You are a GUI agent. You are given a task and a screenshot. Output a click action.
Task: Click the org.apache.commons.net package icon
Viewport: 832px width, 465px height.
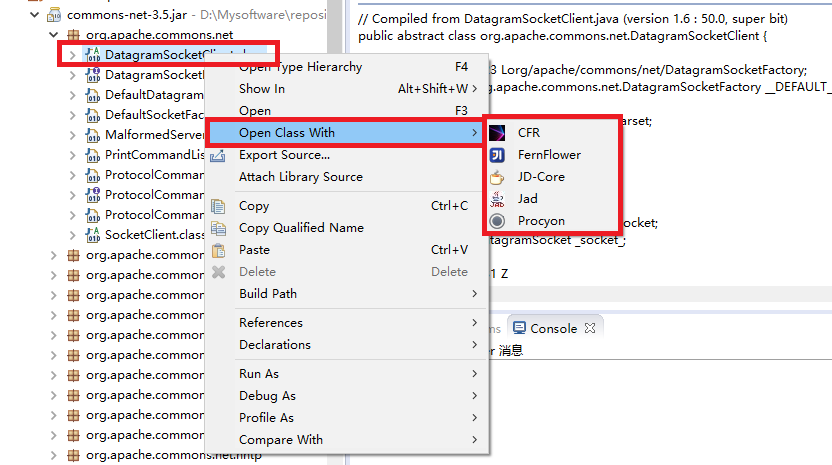73,35
